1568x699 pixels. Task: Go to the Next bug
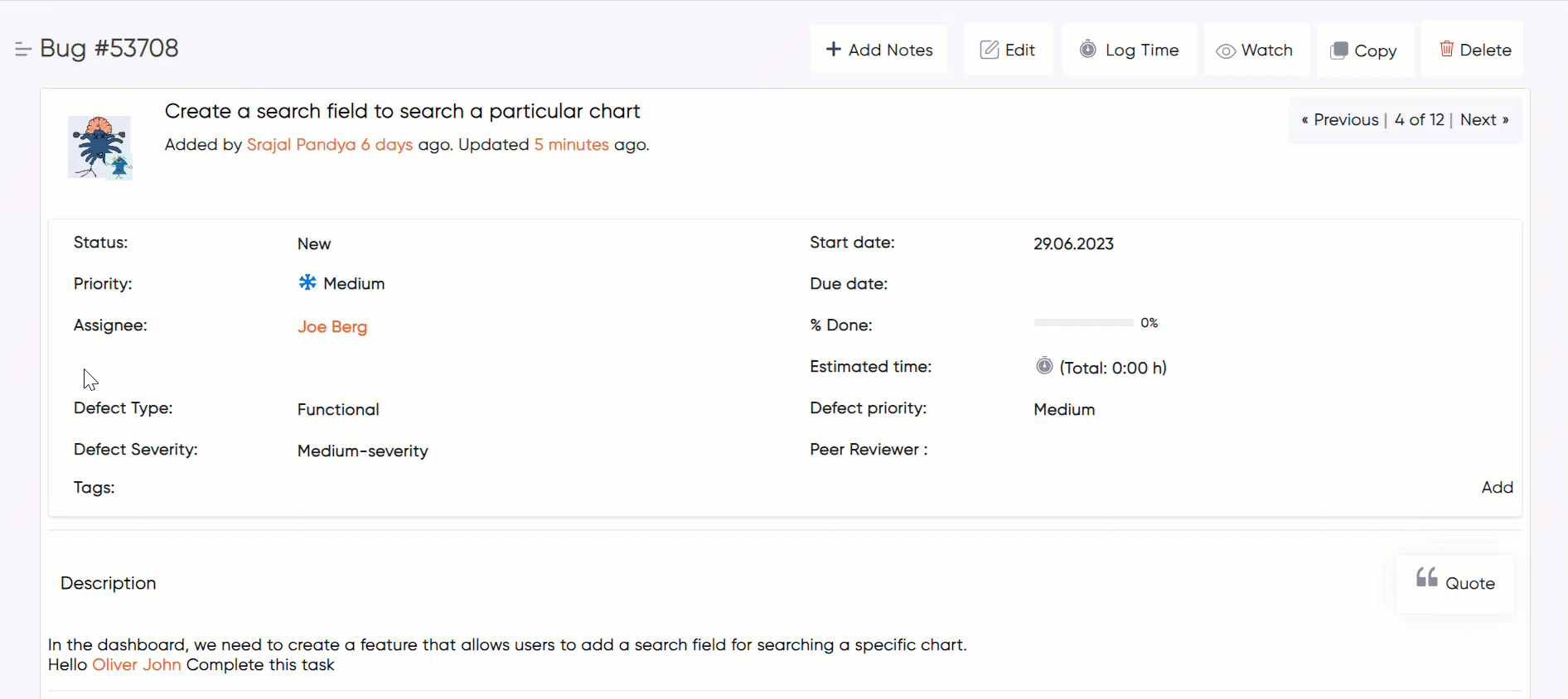1483,120
